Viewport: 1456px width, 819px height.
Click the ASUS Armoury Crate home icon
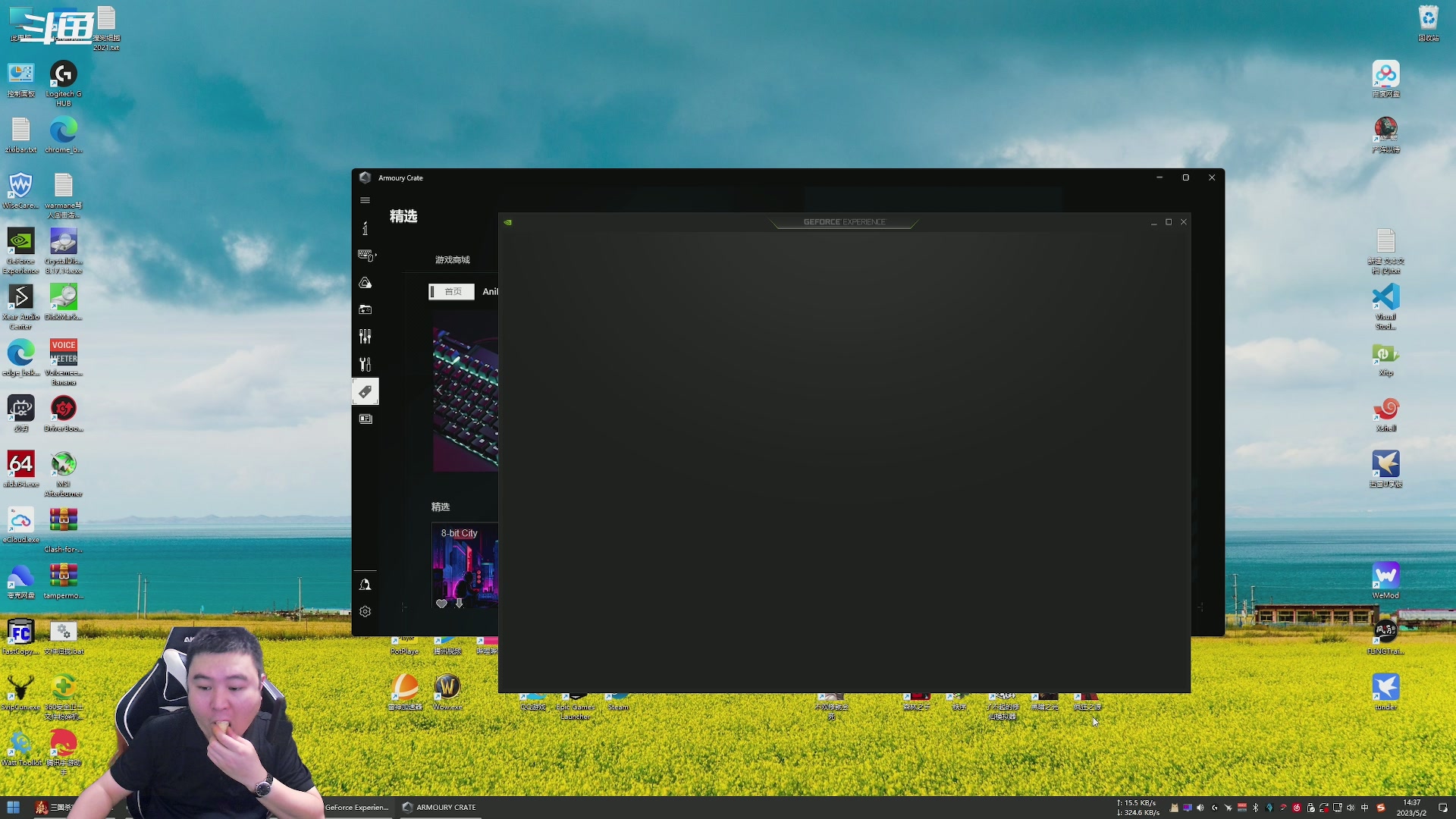[x=365, y=227]
